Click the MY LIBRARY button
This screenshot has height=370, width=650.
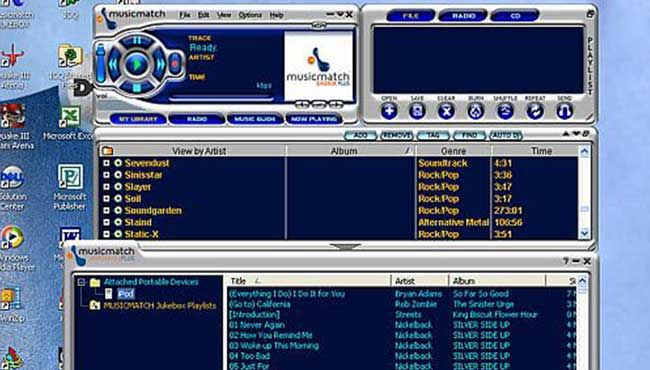point(138,119)
